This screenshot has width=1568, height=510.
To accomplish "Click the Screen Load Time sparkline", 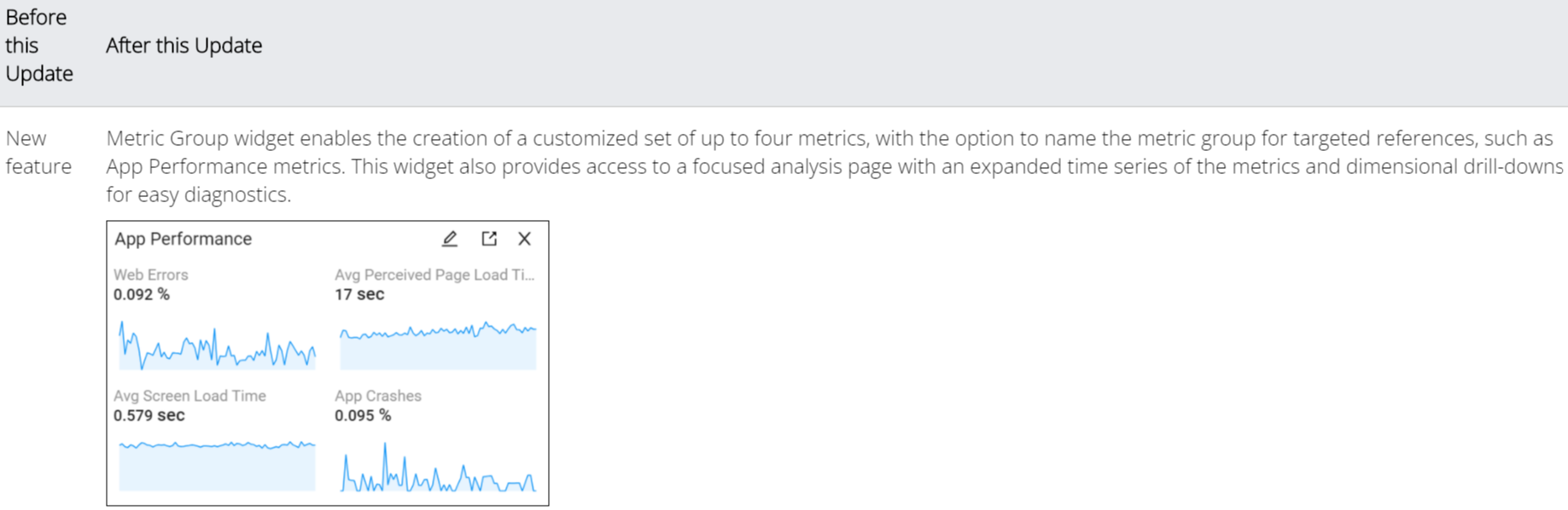I will (217, 466).
